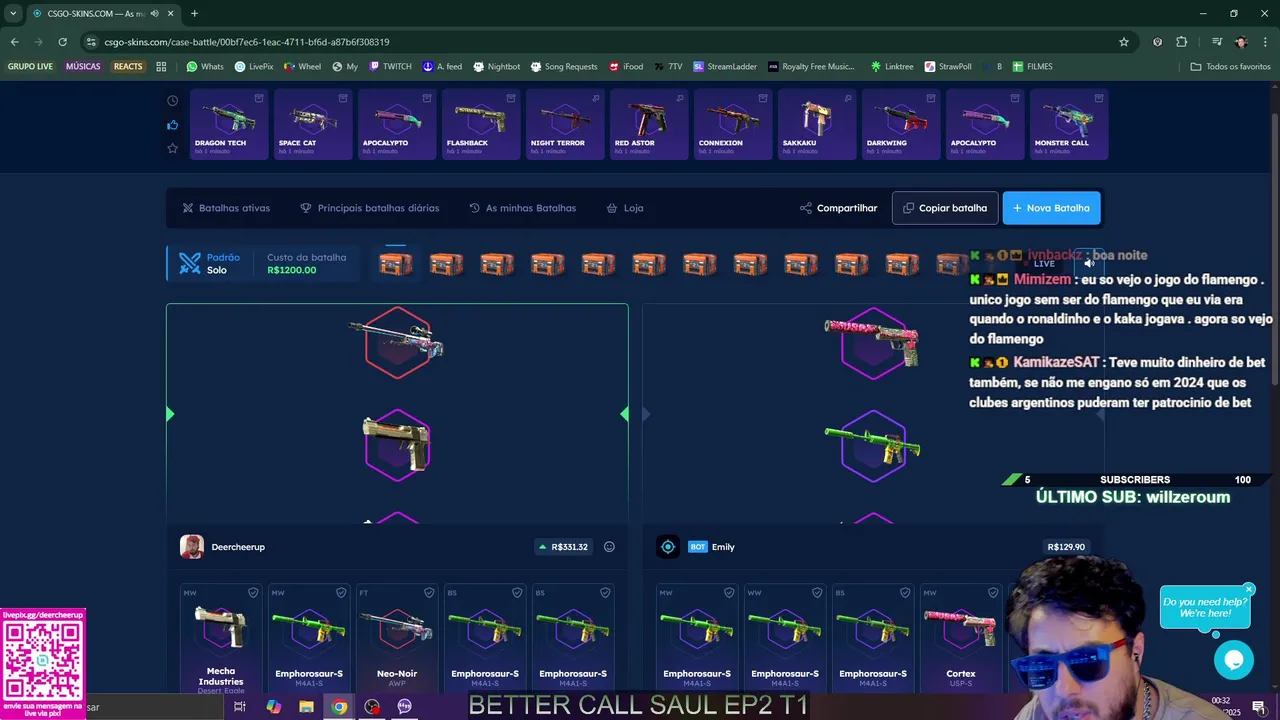
Task: Click the site information icon in address bar
Action: pyautogui.click(x=91, y=42)
